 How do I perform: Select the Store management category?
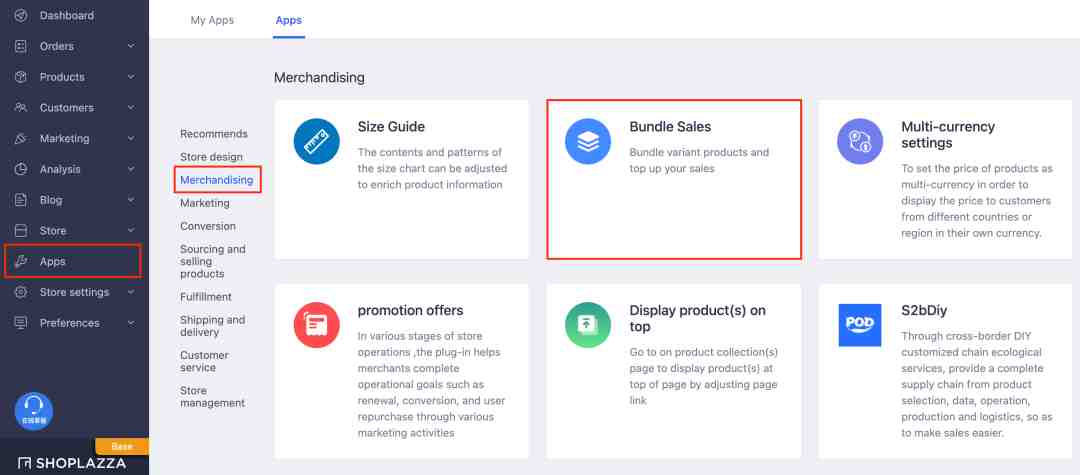pyautogui.click(x=212, y=397)
